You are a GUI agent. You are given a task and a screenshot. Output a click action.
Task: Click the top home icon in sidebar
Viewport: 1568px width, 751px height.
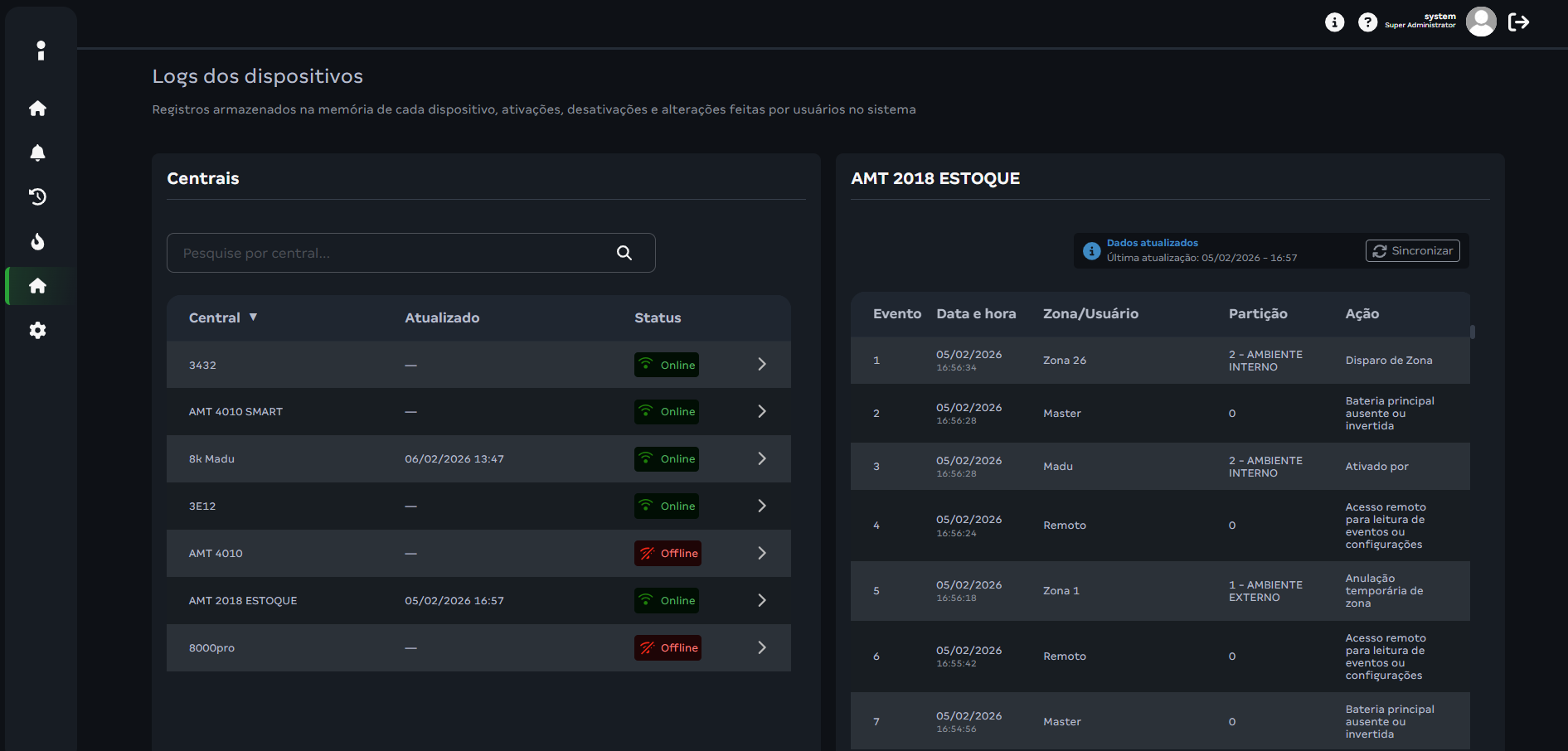click(x=37, y=109)
